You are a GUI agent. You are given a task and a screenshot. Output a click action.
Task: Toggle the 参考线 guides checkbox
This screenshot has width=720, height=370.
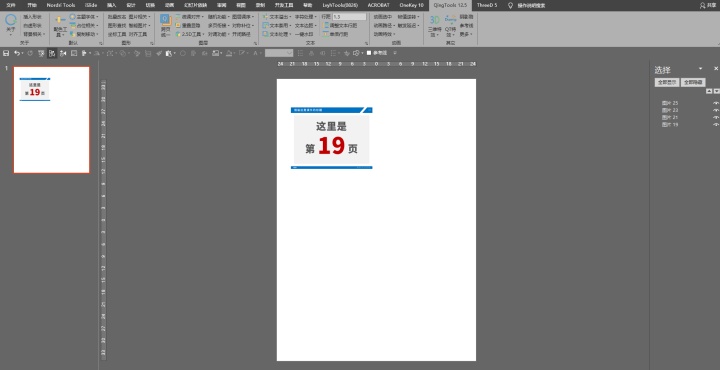click(x=369, y=53)
